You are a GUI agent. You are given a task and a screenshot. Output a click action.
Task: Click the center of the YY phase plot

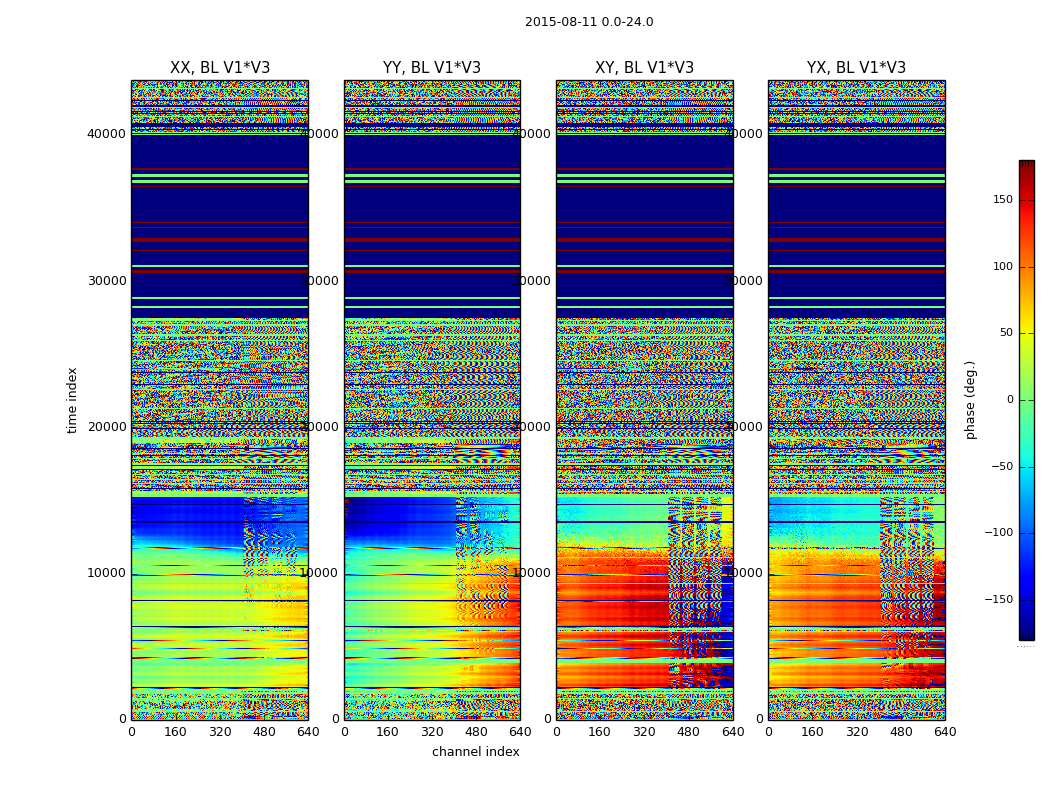[x=432, y=400]
